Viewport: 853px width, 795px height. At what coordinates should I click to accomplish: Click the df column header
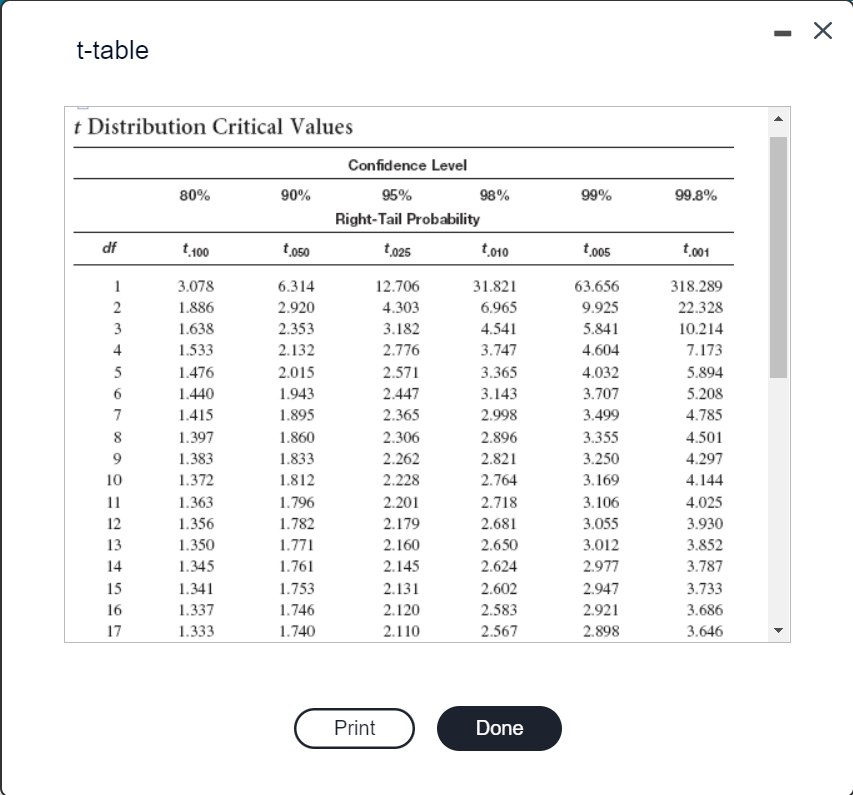(109, 248)
